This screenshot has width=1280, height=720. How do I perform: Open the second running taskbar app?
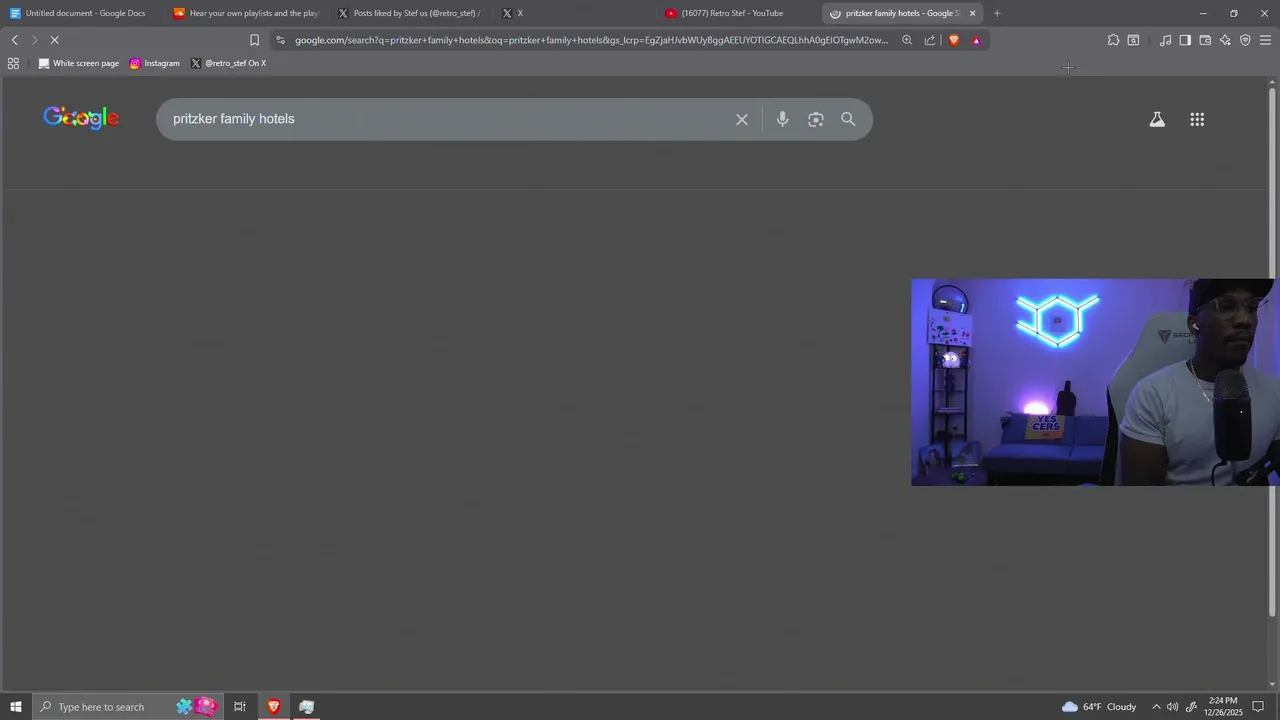tap(307, 707)
